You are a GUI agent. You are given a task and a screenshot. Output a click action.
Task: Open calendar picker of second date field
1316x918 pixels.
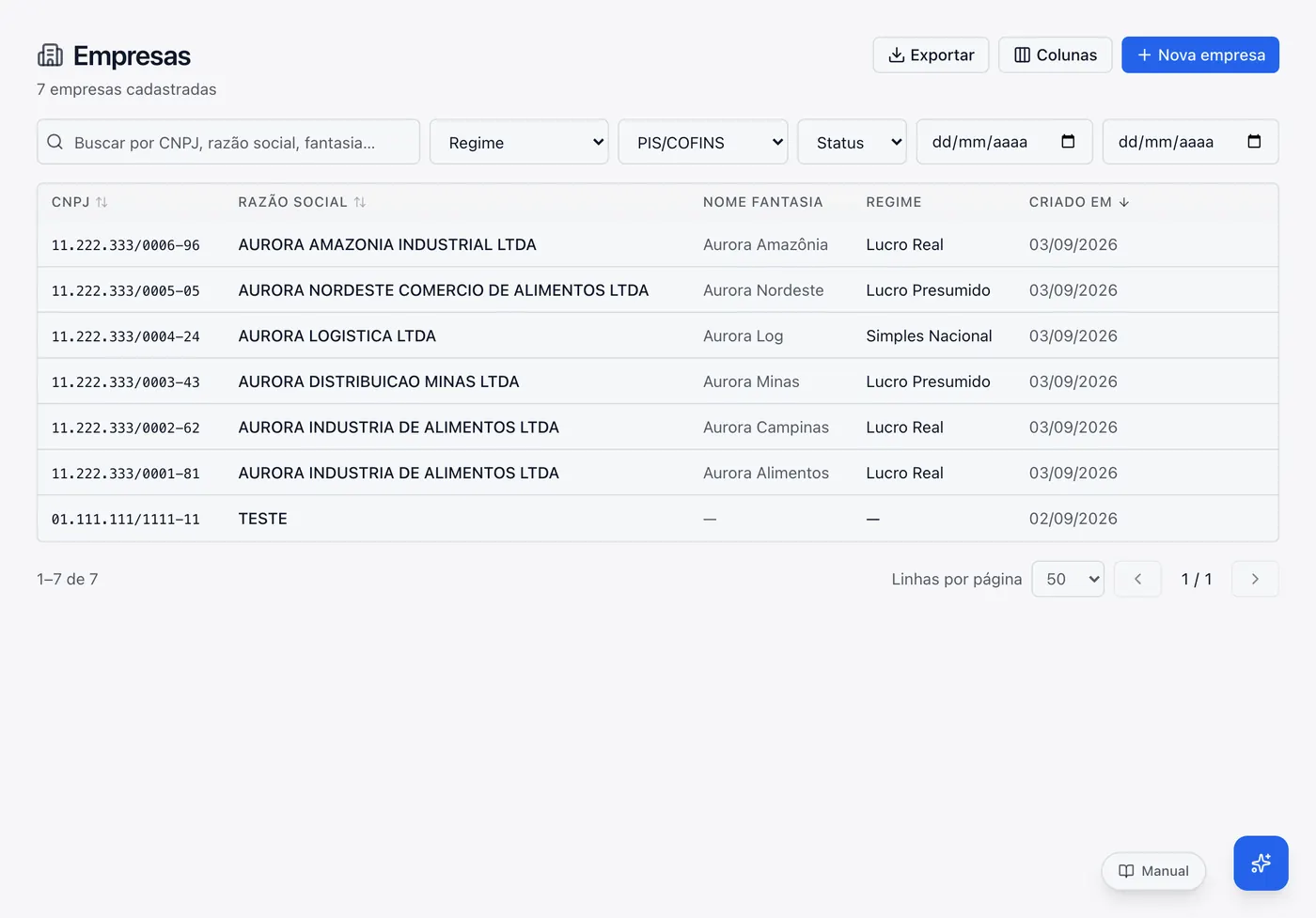[1254, 142]
